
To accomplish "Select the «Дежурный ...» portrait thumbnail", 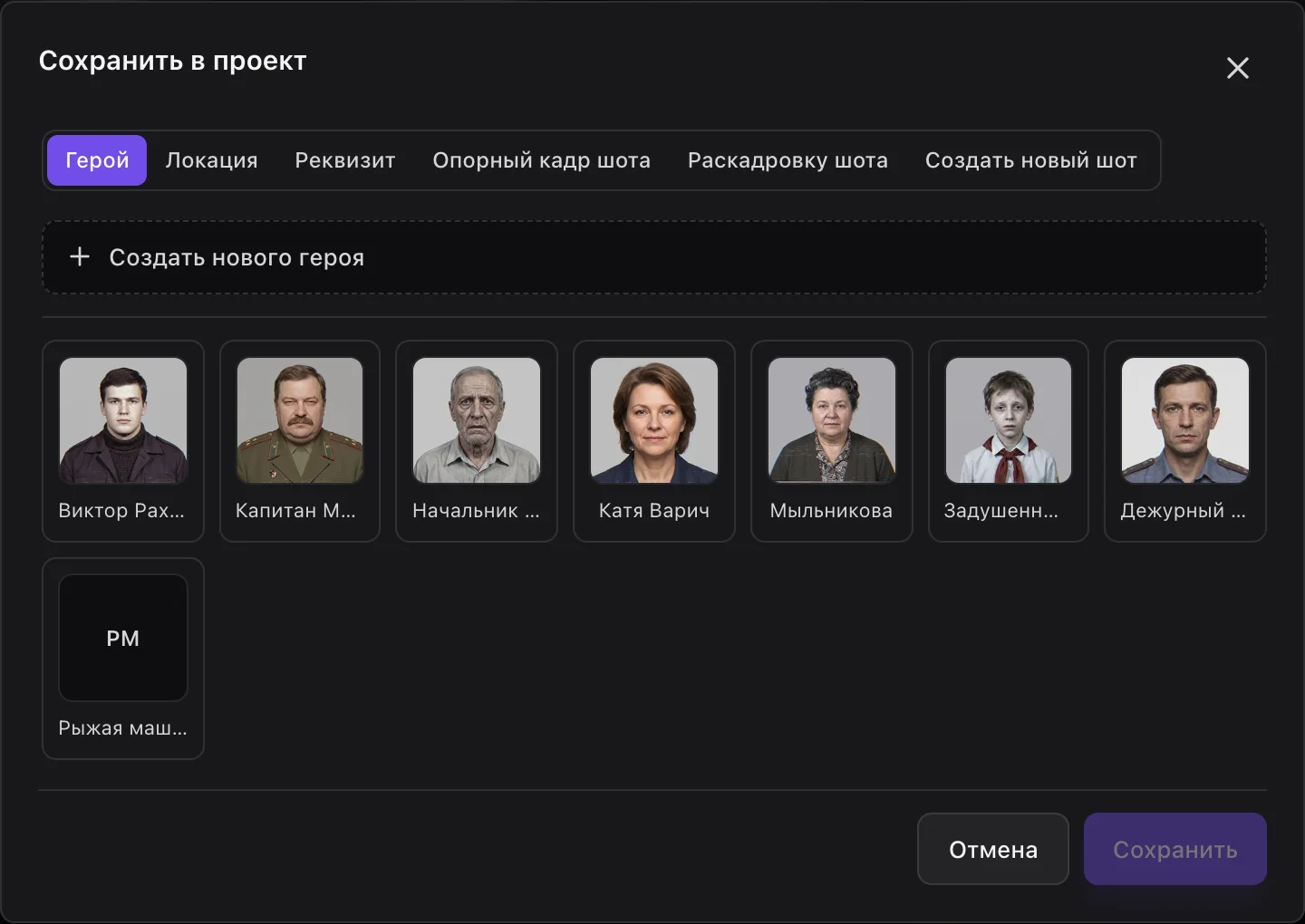I will (1185, 420).
